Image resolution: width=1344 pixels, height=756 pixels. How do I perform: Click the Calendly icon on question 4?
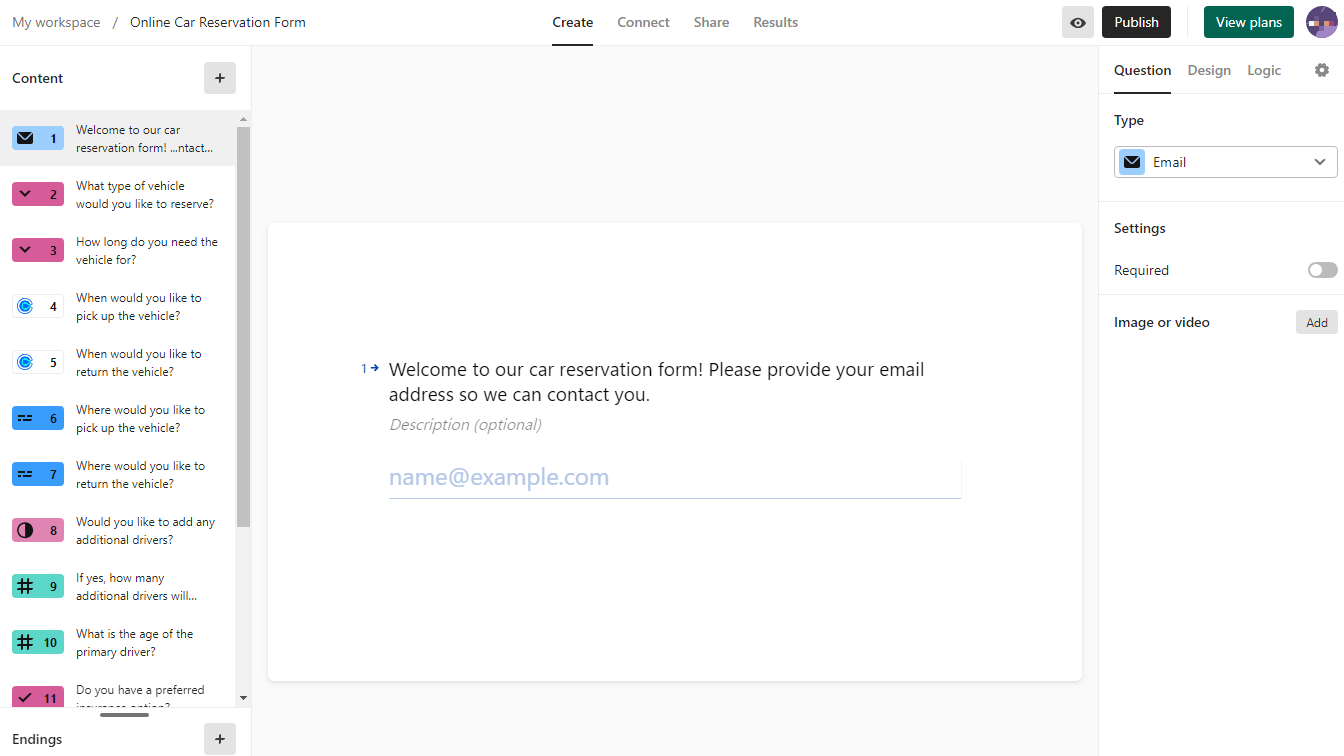[x=26, y=306]
